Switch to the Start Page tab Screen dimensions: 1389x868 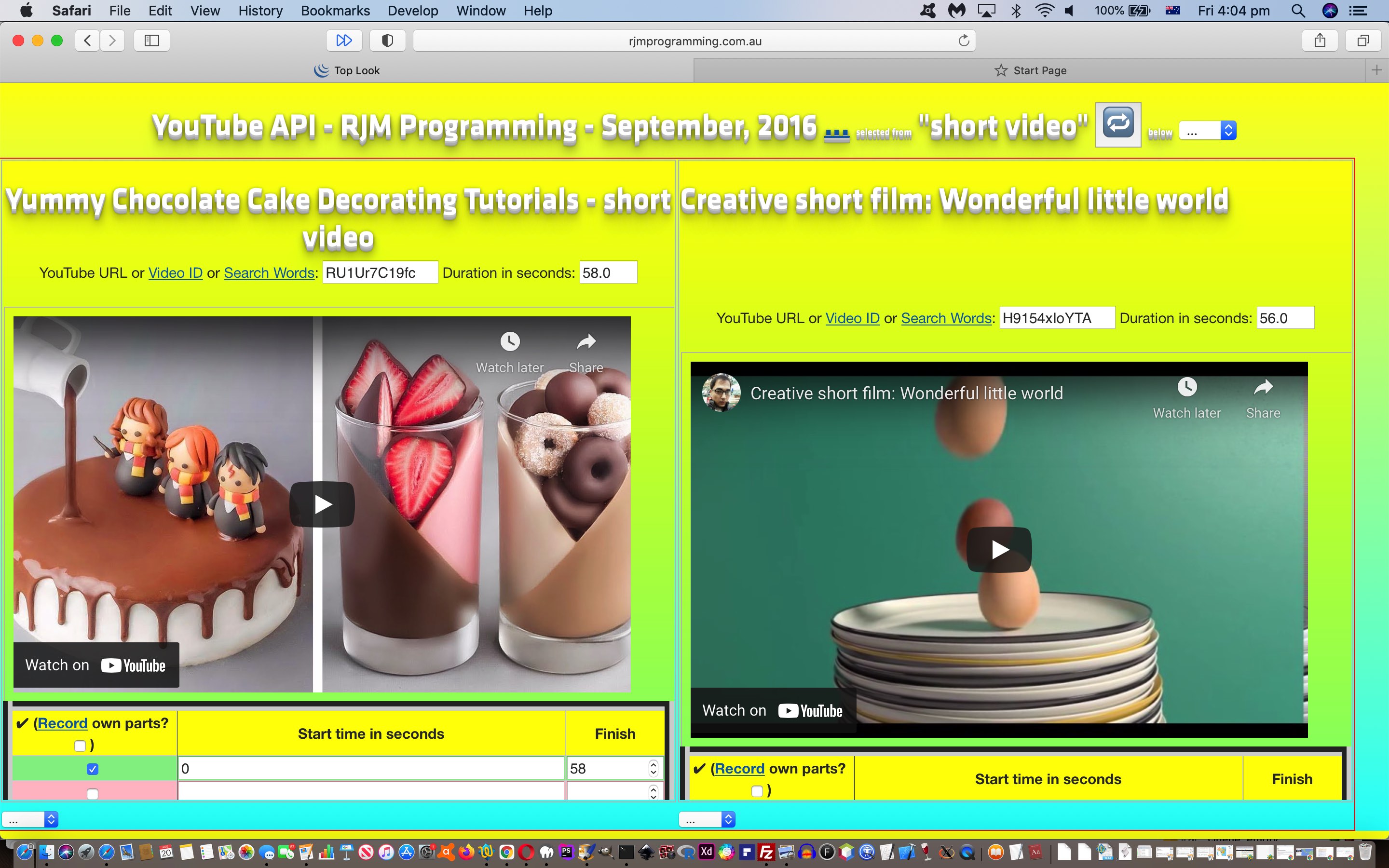1030,70
